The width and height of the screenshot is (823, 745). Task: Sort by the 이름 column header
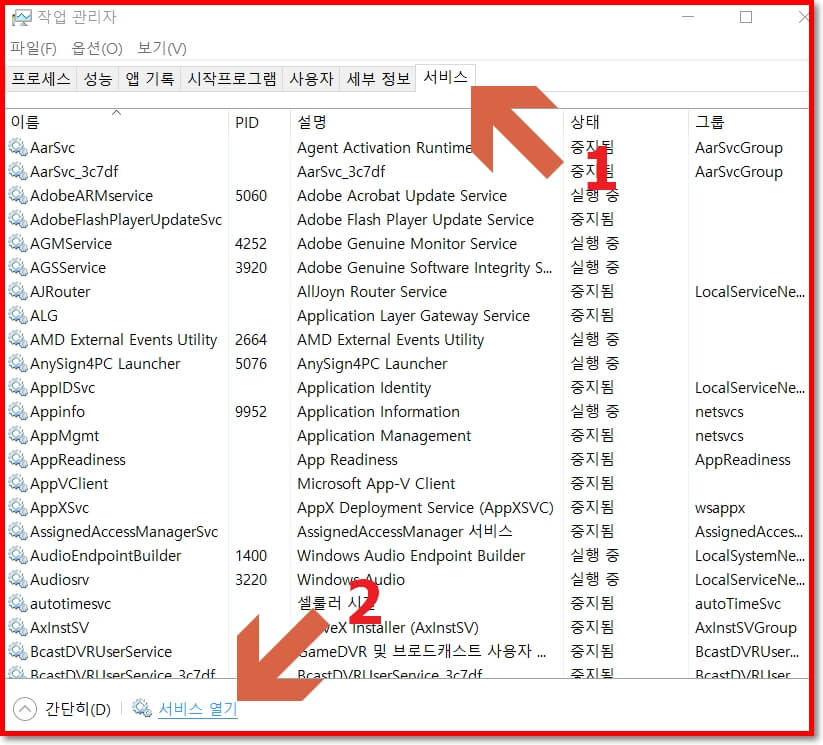[x=117, y=122]
